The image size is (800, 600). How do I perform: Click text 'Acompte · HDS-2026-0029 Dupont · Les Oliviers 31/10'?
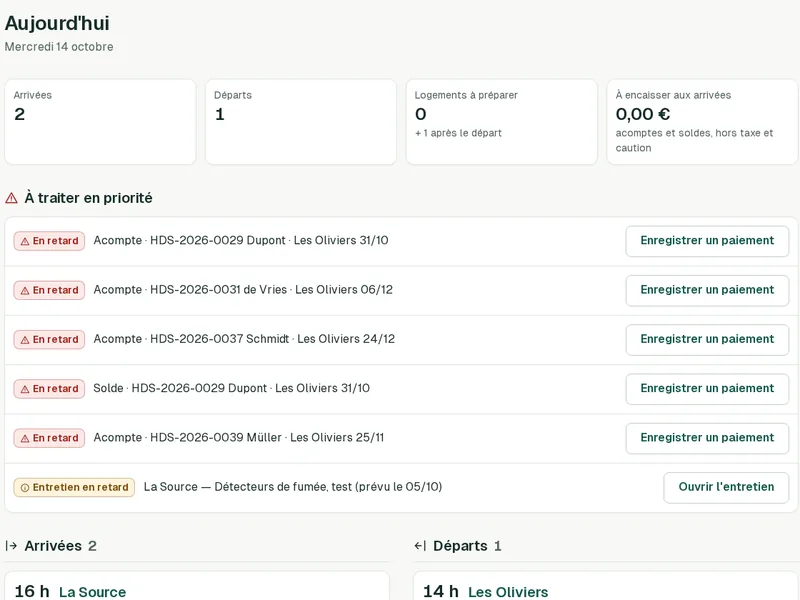[x=241, y=240]
